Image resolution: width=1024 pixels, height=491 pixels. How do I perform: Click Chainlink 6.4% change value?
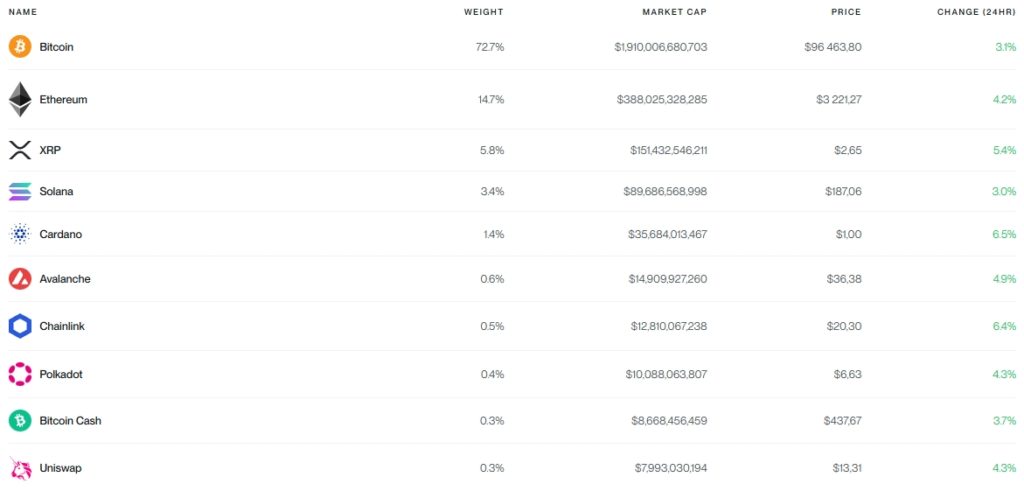tap(1004, 326)
